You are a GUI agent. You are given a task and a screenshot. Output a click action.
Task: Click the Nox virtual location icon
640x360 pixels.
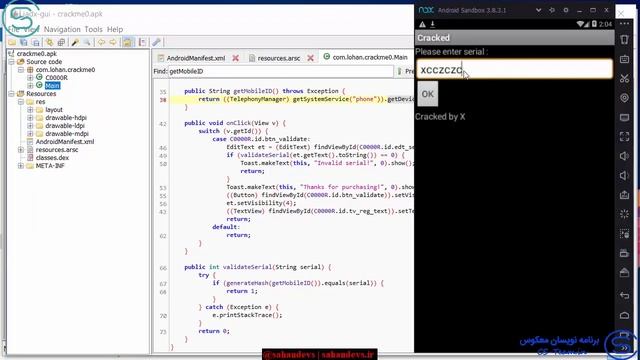[x=624, y=98]
